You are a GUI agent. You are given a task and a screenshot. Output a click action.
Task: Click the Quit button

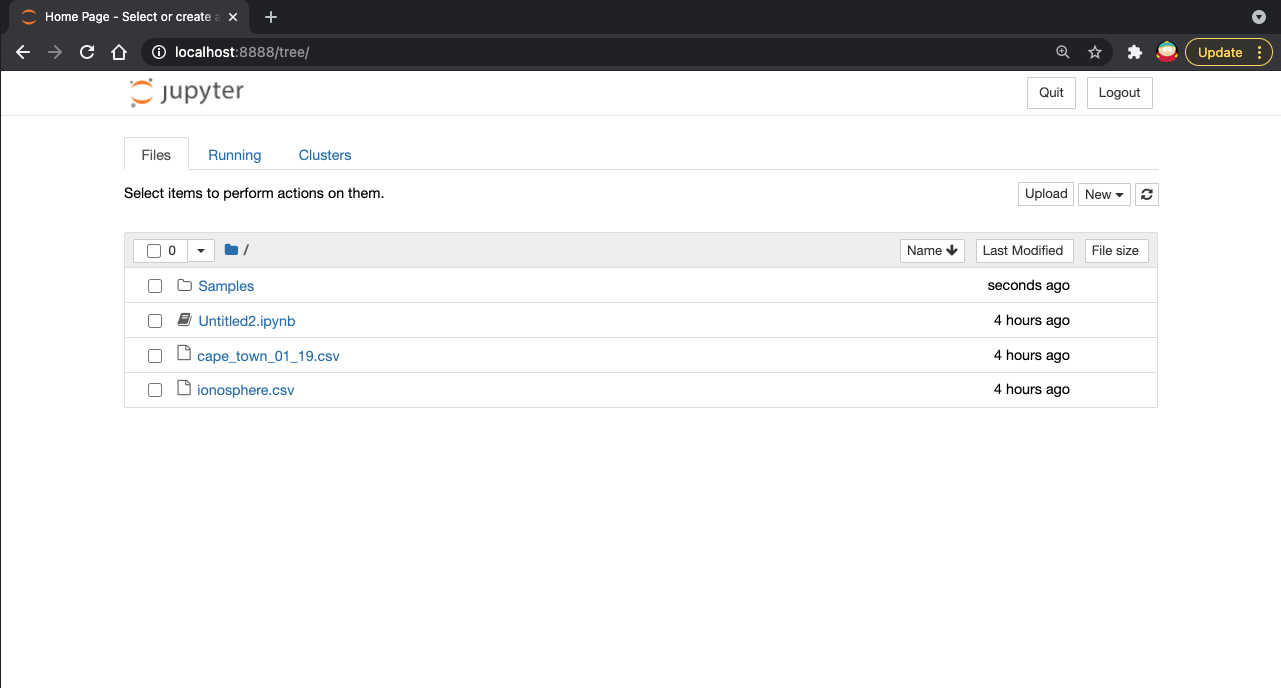tap(1051, 92)
